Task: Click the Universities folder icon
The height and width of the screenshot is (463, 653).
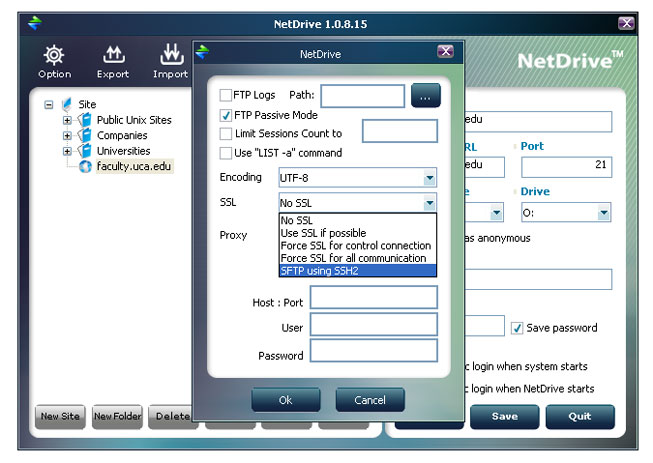Action: tap(85, 151)
